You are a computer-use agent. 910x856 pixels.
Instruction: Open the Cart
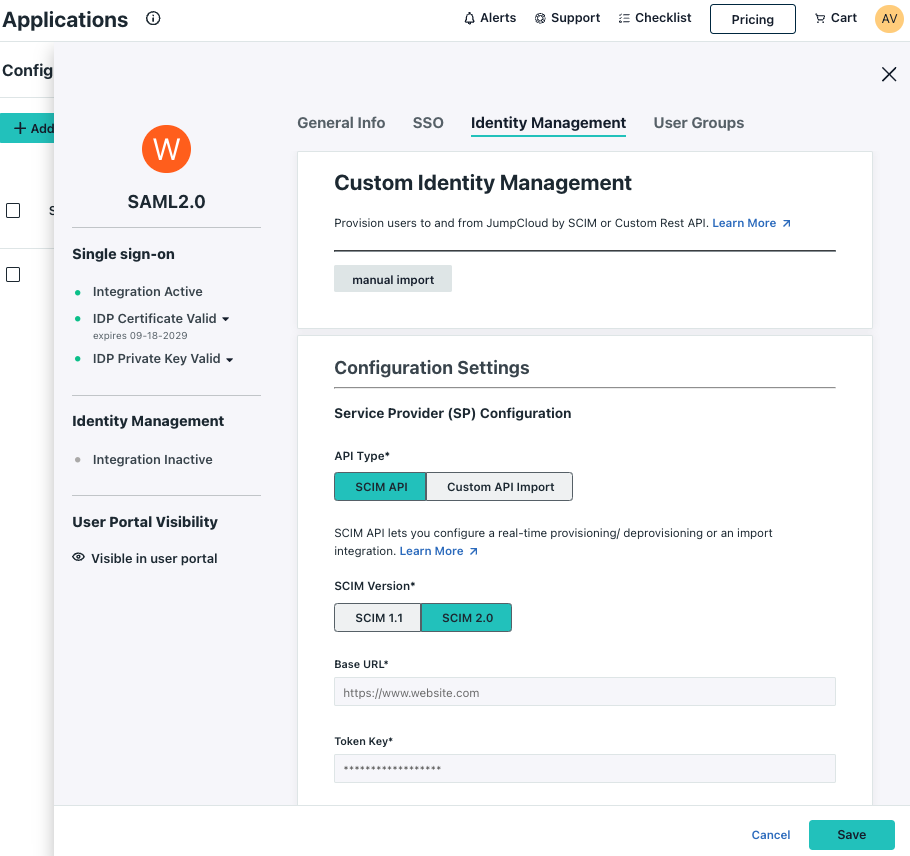836,18
